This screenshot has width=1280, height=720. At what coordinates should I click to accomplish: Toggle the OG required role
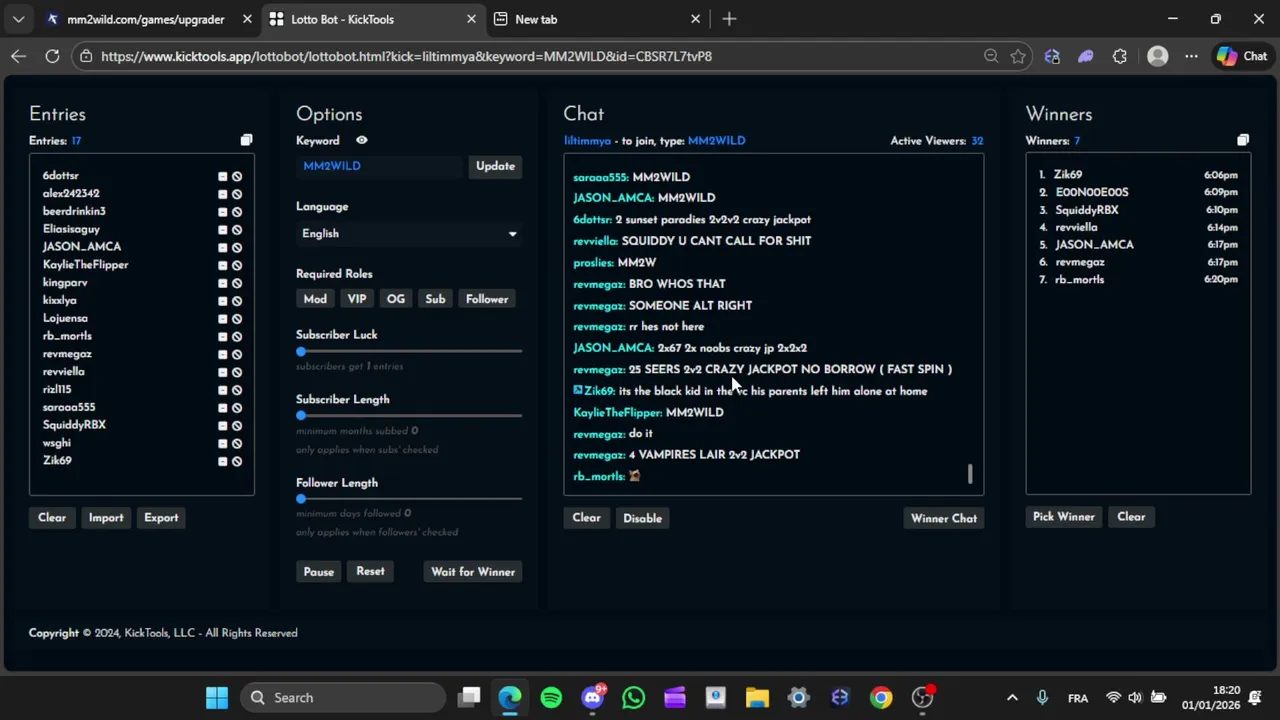coord(396,299)
